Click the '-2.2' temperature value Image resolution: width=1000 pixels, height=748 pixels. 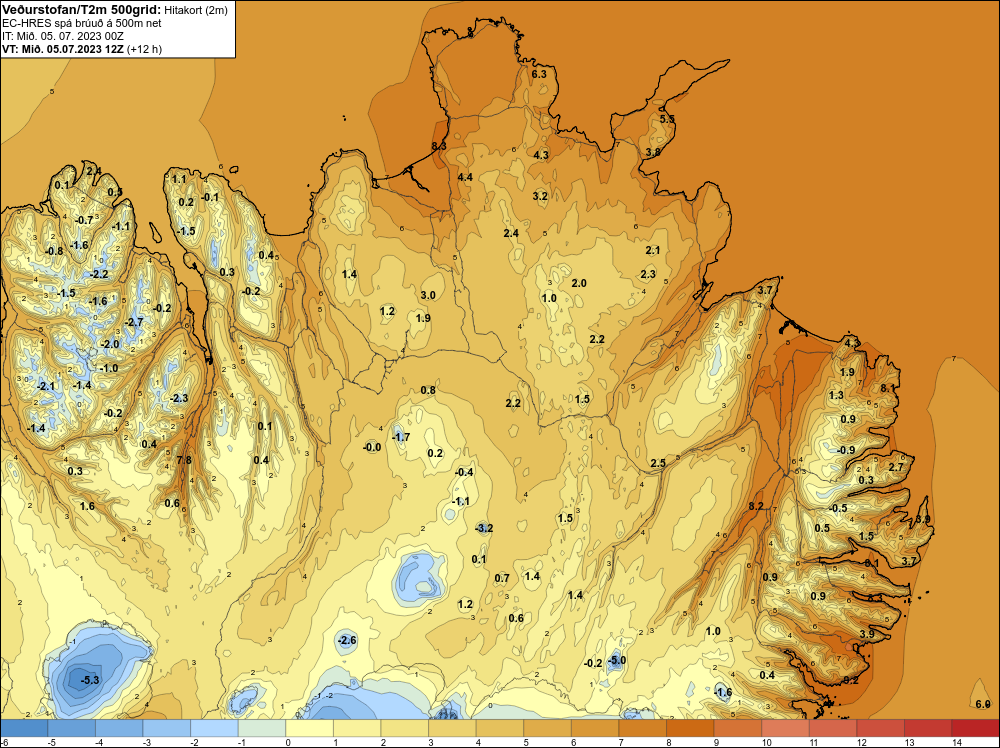99,274
